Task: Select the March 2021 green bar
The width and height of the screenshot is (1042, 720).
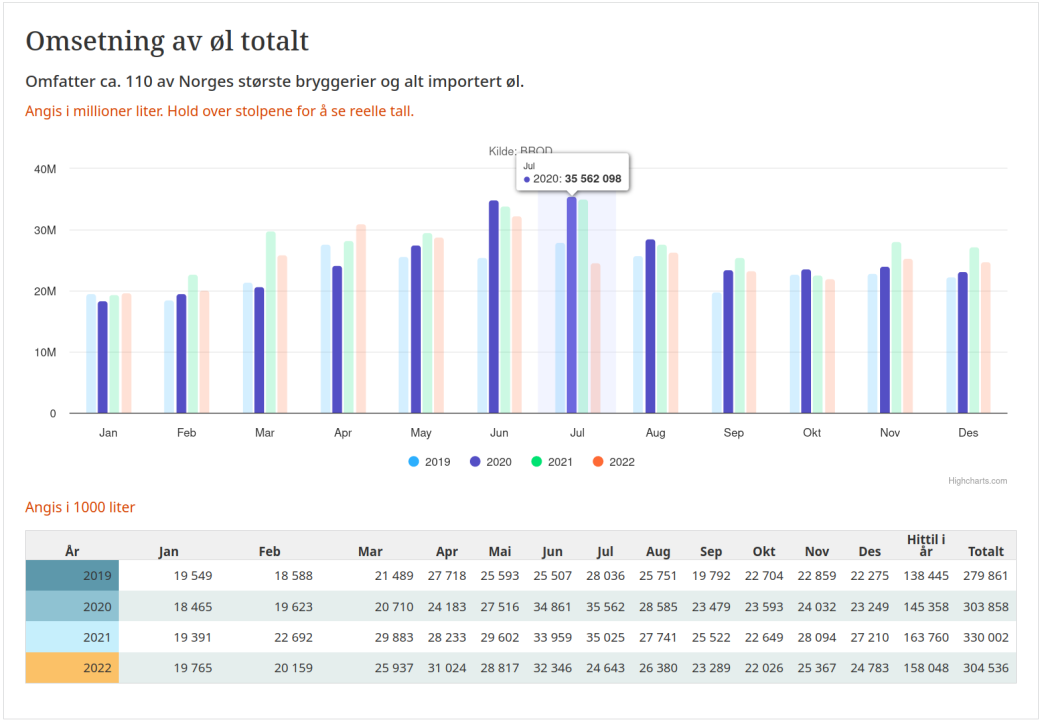Action: [x=270, y=322]
